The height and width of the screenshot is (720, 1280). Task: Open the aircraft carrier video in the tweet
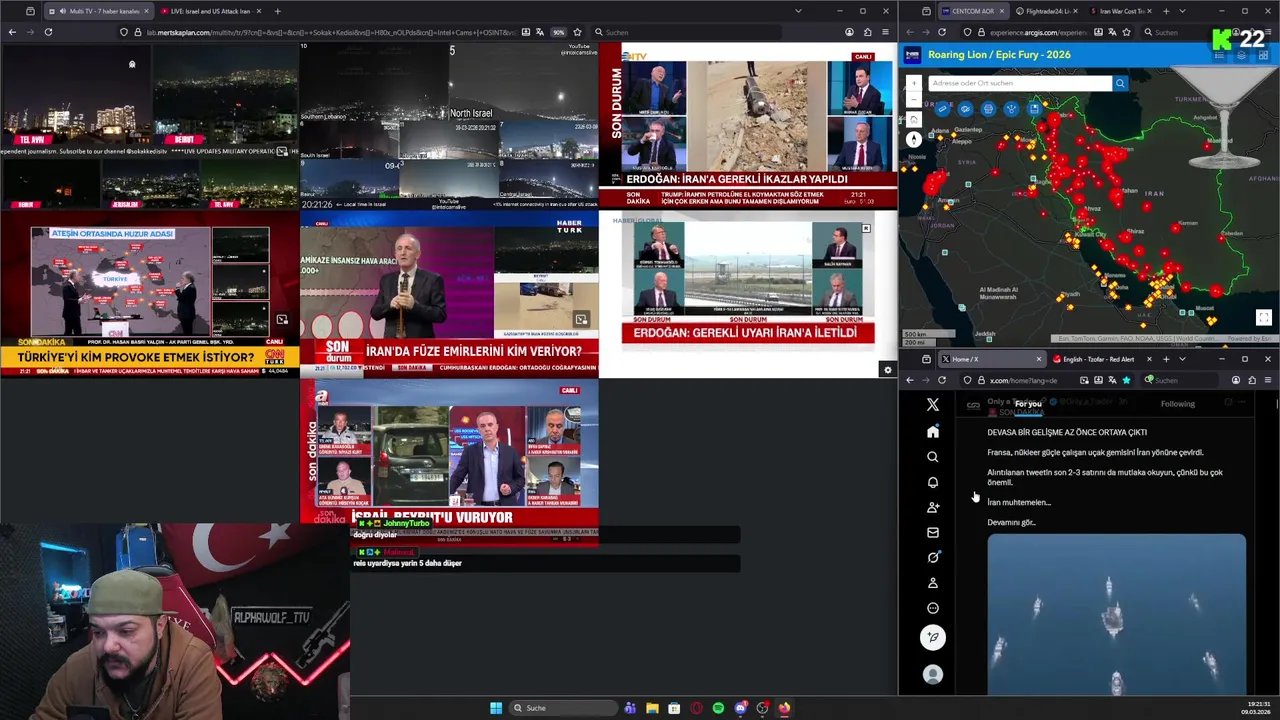pyautogui.click(x=1117, y=614)
